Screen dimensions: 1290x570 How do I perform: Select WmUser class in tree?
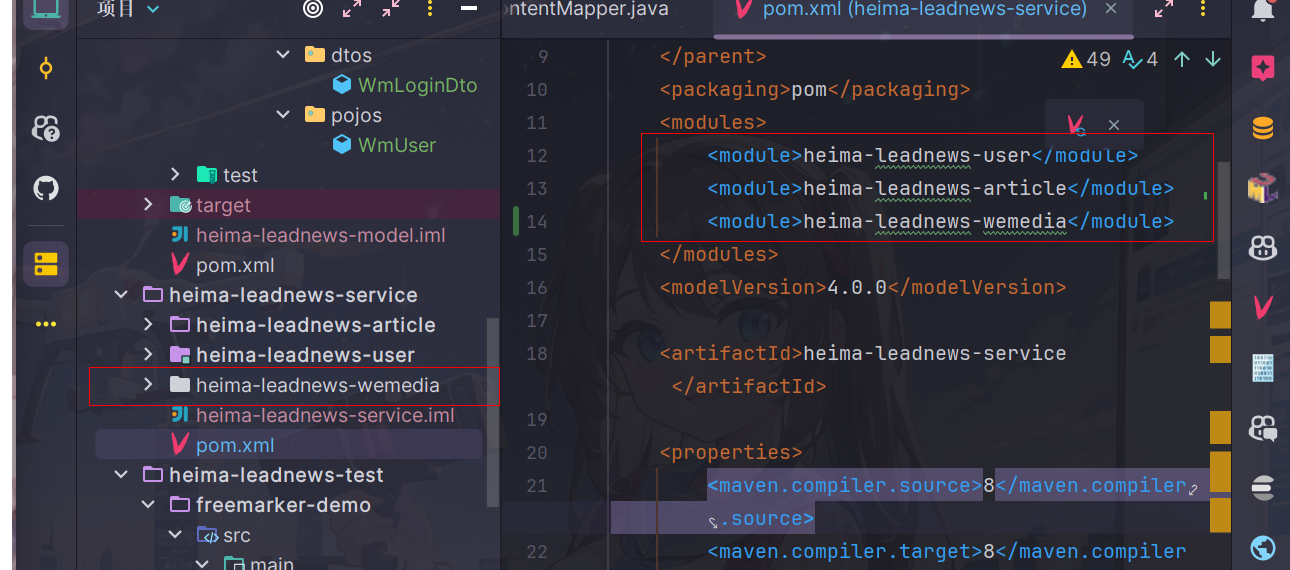pyautogui.click(x=385, y=145)
